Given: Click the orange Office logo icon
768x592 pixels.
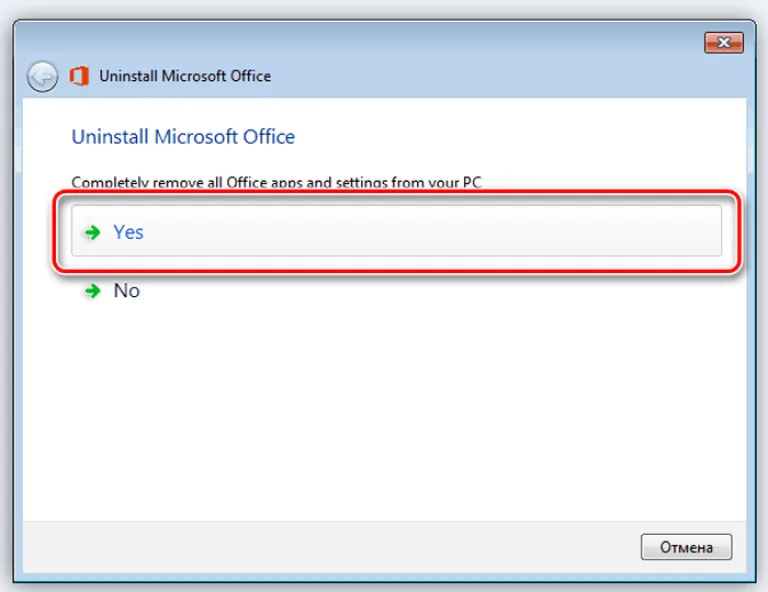Looking at the screenshot, I should 79,76.
